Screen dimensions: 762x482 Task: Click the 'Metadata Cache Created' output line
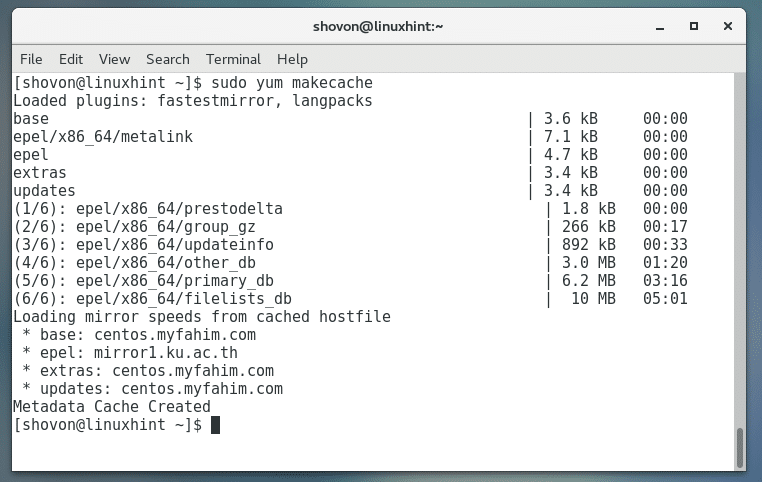point(111,407)
